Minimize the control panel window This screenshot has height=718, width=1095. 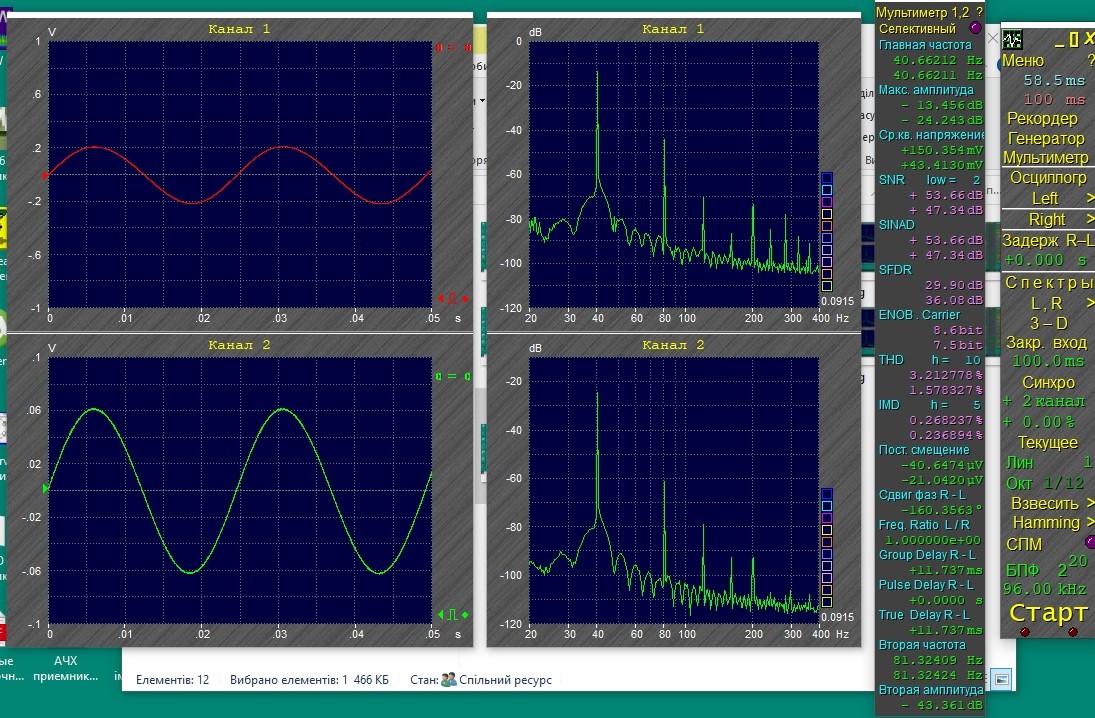[x=1060, y=45]
